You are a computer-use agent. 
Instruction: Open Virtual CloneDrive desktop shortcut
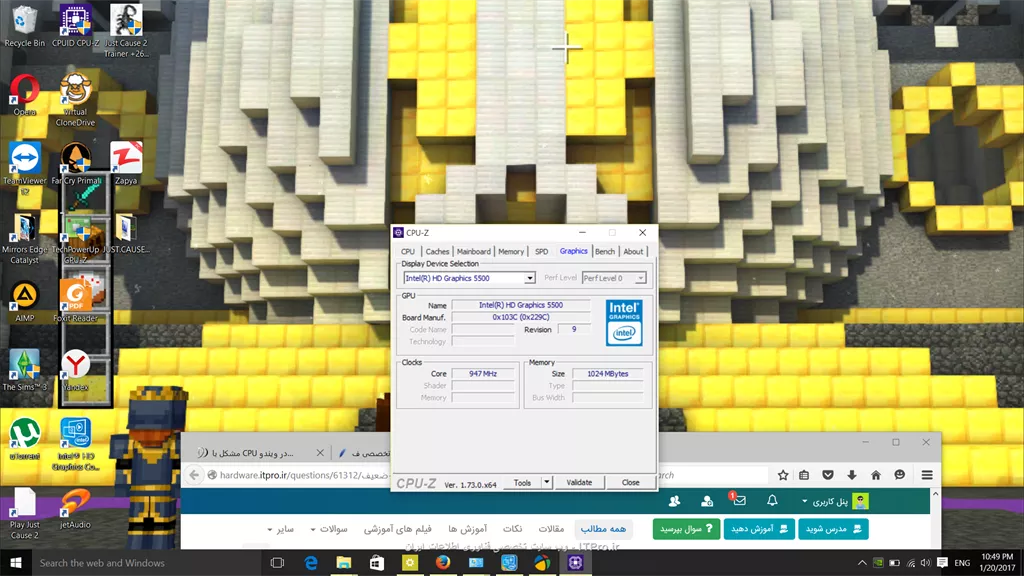pos(75,99)
